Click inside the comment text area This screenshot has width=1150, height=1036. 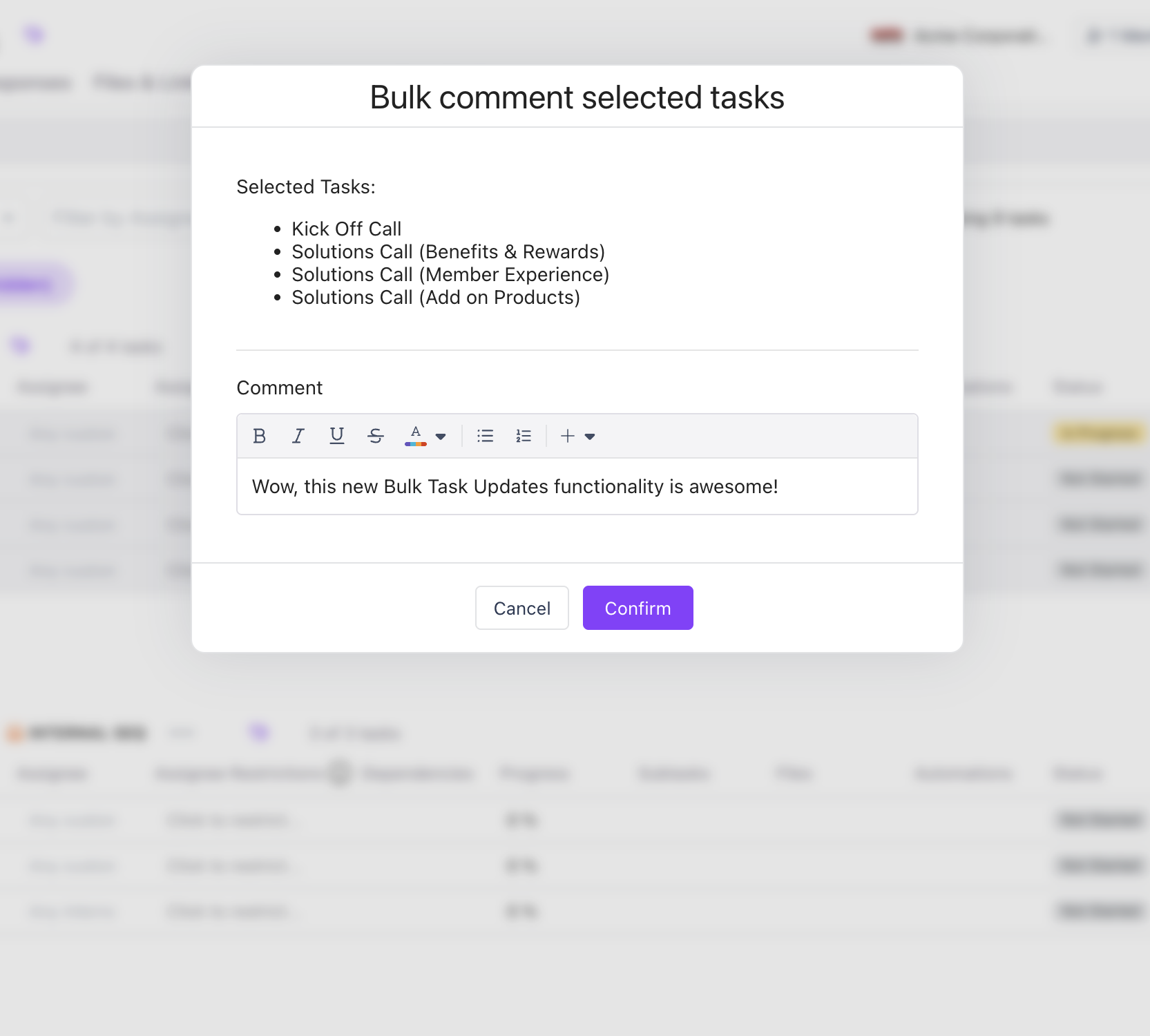pos(577,486)
